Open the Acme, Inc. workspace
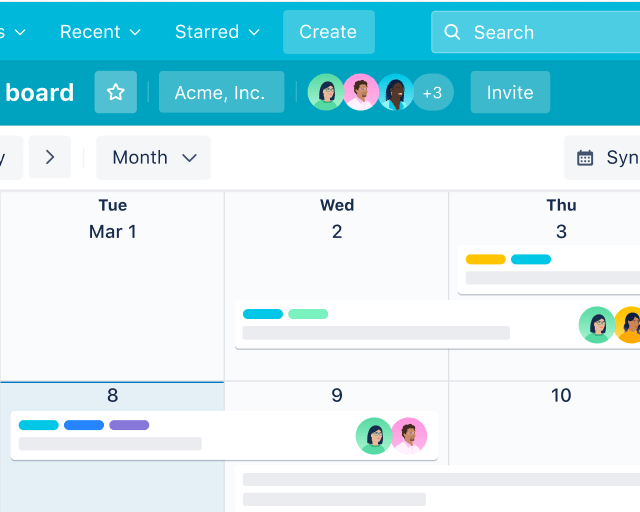The width and height of the screenshot is (640, 512). point(220,92)
